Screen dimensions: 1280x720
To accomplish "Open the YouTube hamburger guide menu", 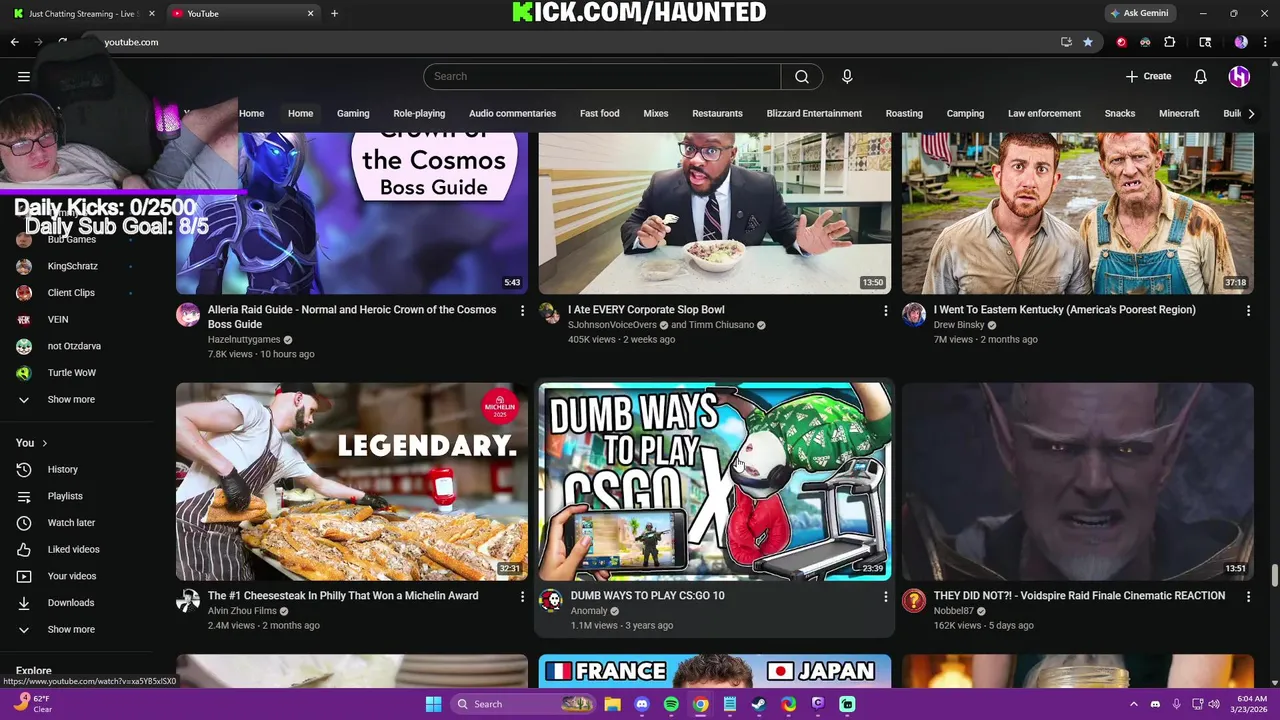I will pos(24,76).
